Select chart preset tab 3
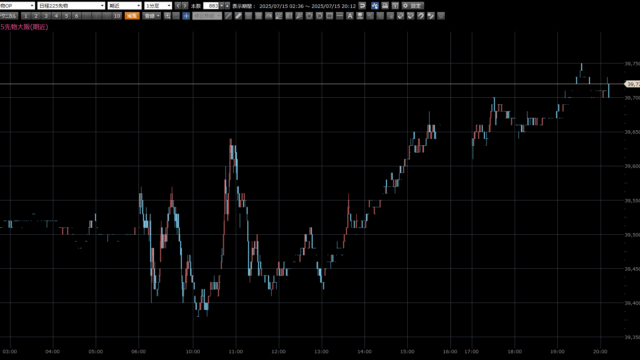The height and width of the screenshot is (360, 640). coord(46,16)
